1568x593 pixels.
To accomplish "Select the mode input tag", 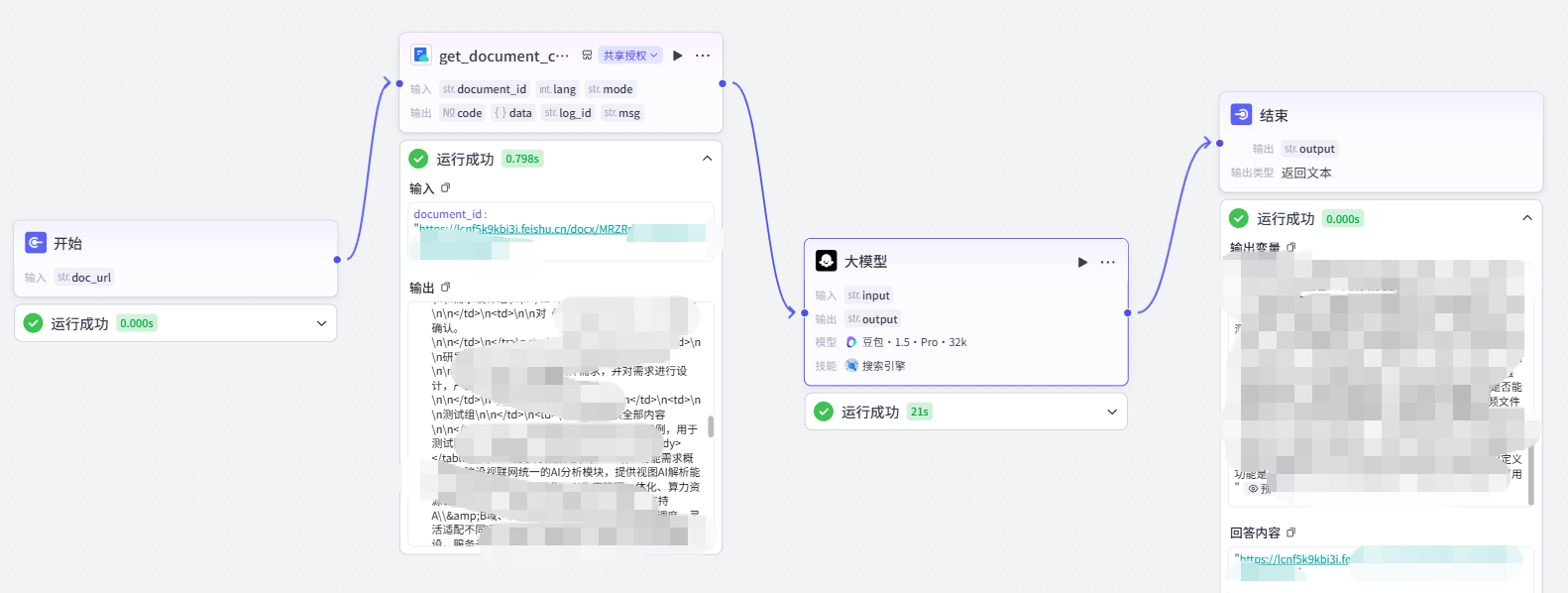I will click(611, 89).
